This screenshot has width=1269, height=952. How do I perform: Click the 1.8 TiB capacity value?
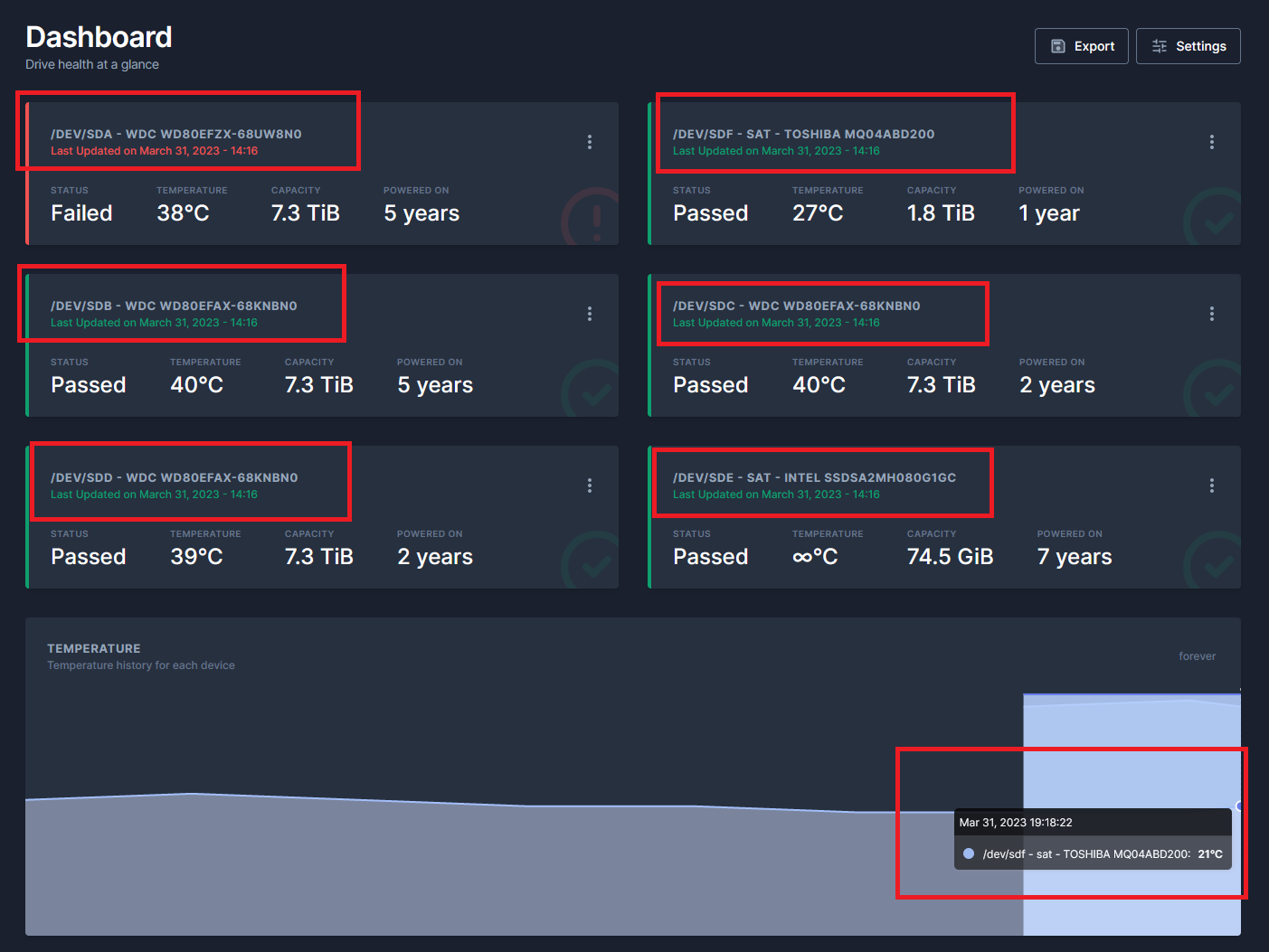[941, 213]
